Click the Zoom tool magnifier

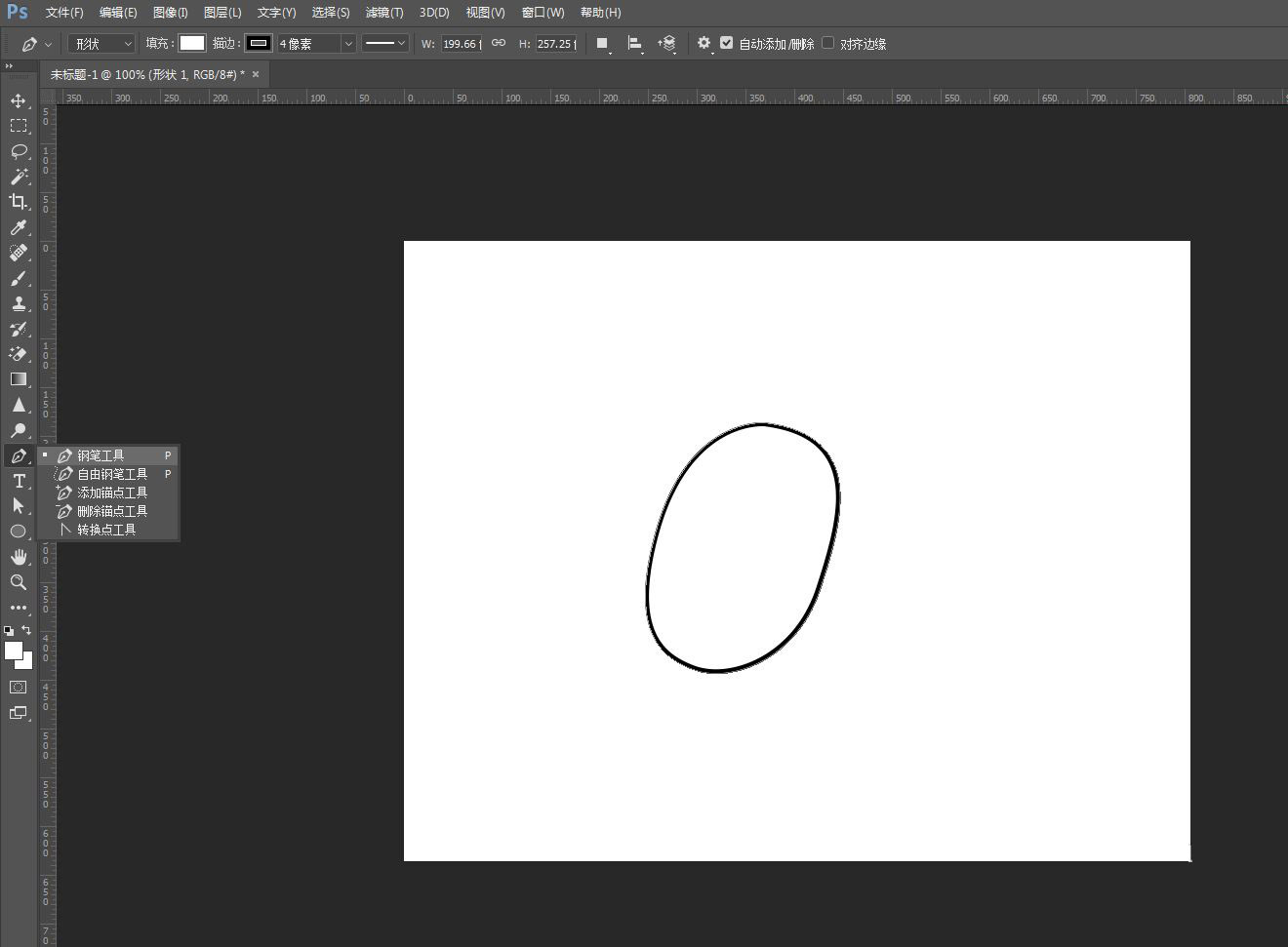tap(18, 582)
